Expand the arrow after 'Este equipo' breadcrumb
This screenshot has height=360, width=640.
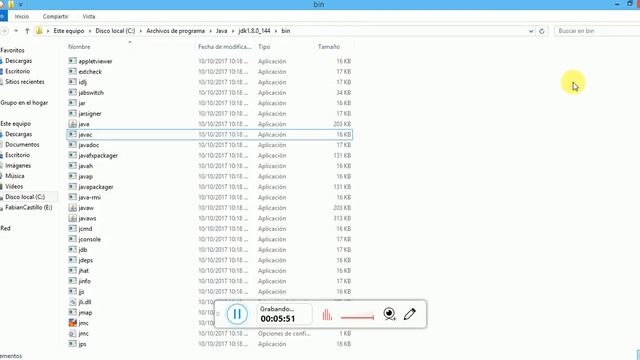(90, 31)
